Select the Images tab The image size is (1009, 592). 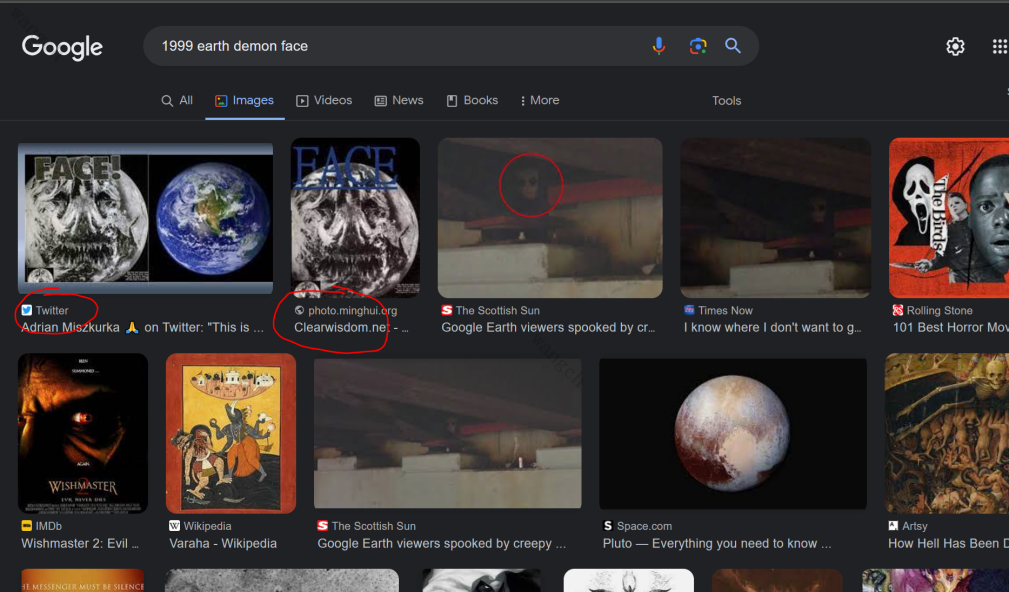click(245, 100)
